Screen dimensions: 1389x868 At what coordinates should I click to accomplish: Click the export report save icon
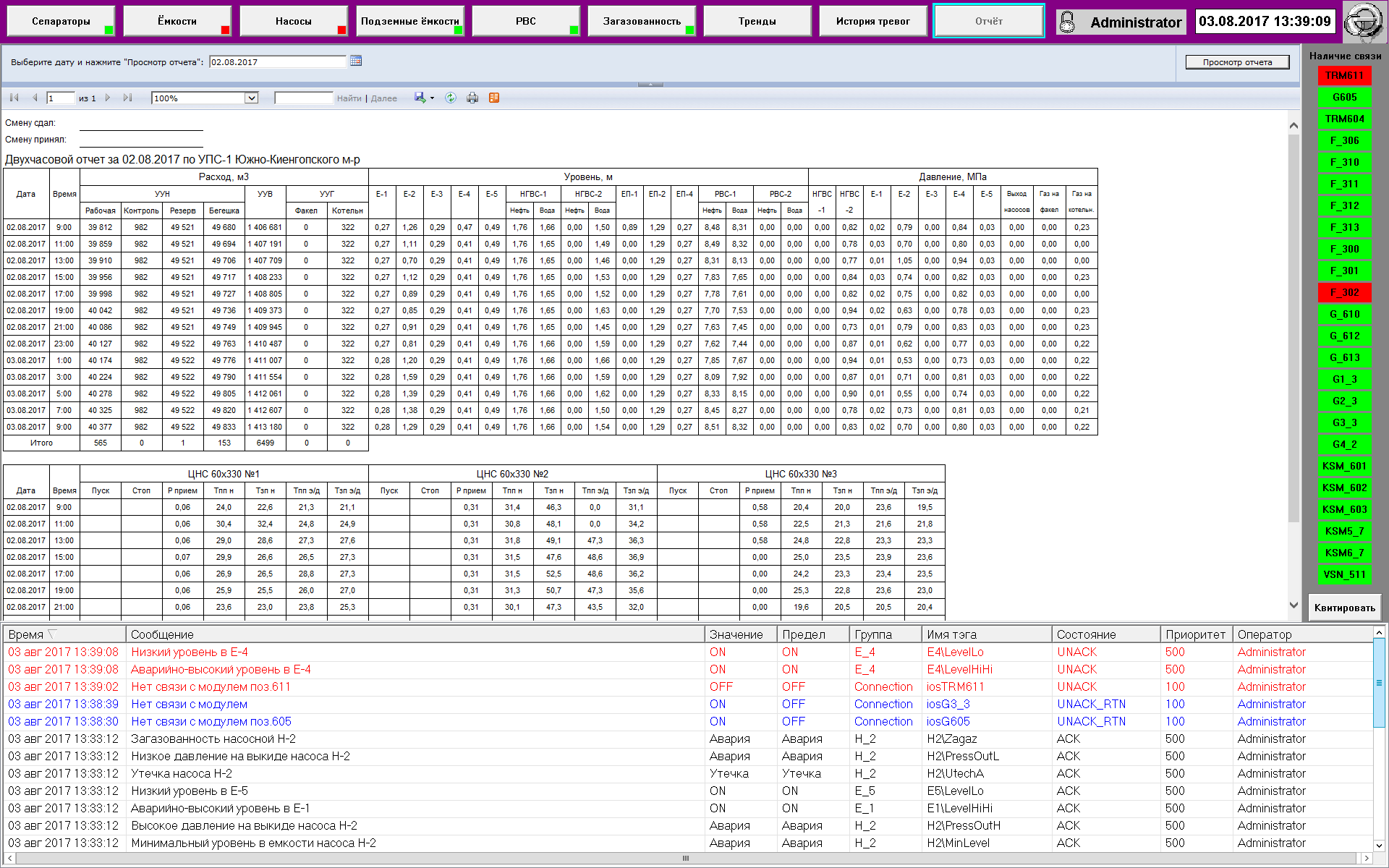(x=420, y=98)
